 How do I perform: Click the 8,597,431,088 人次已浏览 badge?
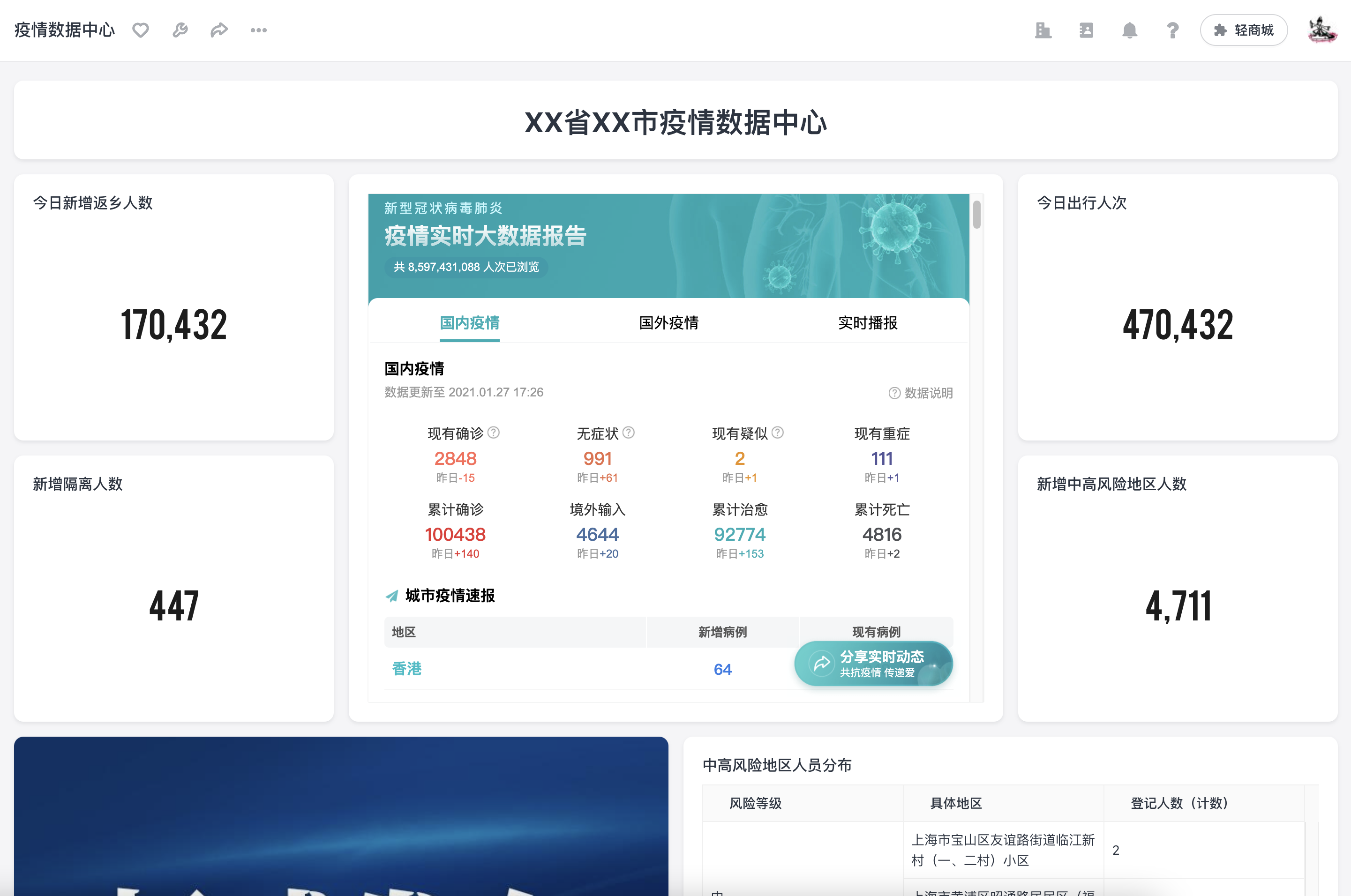pos(466,267)
